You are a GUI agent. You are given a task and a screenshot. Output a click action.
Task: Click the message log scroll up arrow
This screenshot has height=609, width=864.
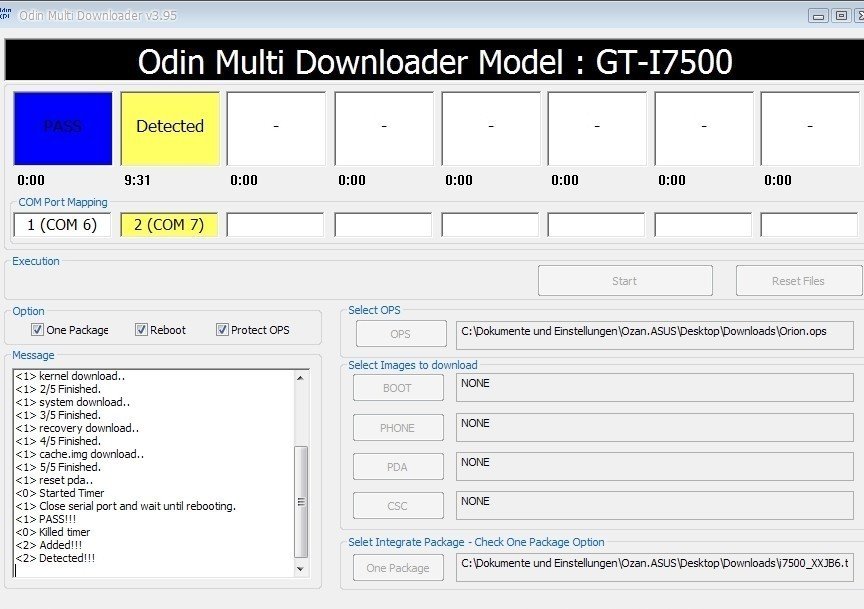[300, 378]
